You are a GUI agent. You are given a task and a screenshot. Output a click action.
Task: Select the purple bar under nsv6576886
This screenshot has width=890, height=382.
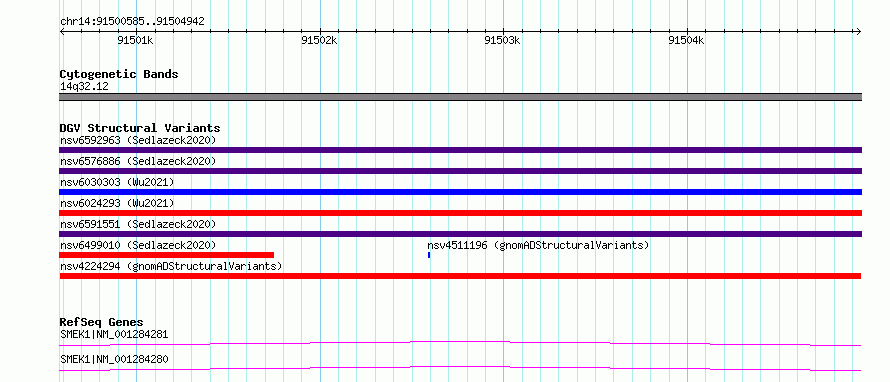460,171
